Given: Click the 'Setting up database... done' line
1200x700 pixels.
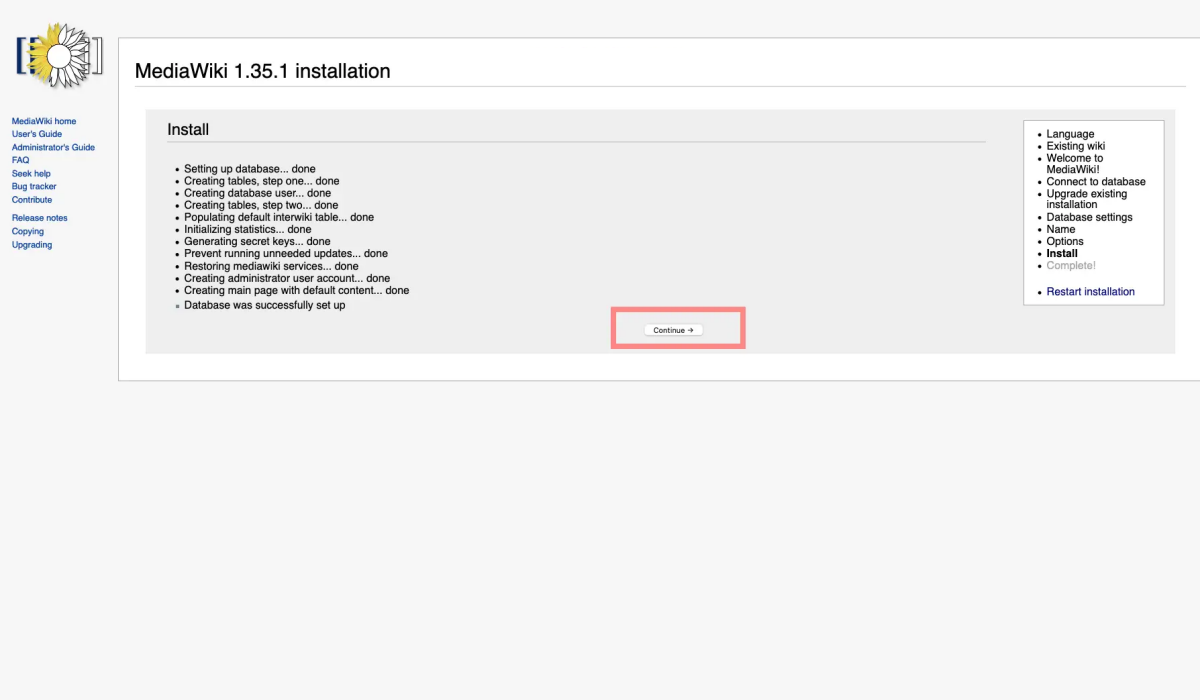Looking at the screenshot, I should click(x=250, y=169).
